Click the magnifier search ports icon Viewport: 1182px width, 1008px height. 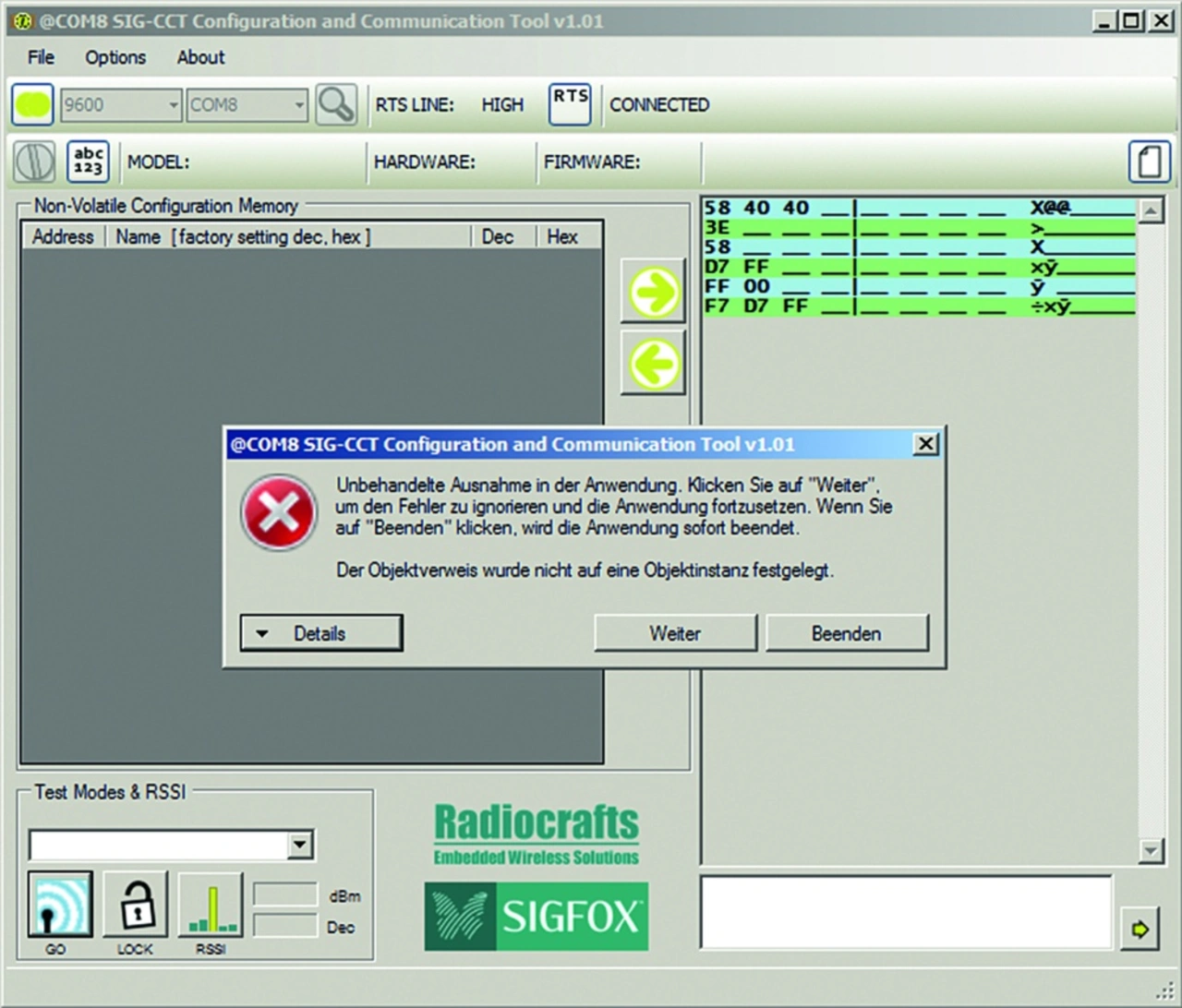(x=335, y=104)
